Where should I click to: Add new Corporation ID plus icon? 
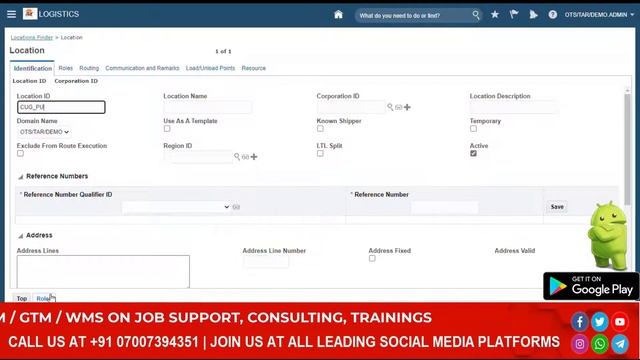(407, 107)
